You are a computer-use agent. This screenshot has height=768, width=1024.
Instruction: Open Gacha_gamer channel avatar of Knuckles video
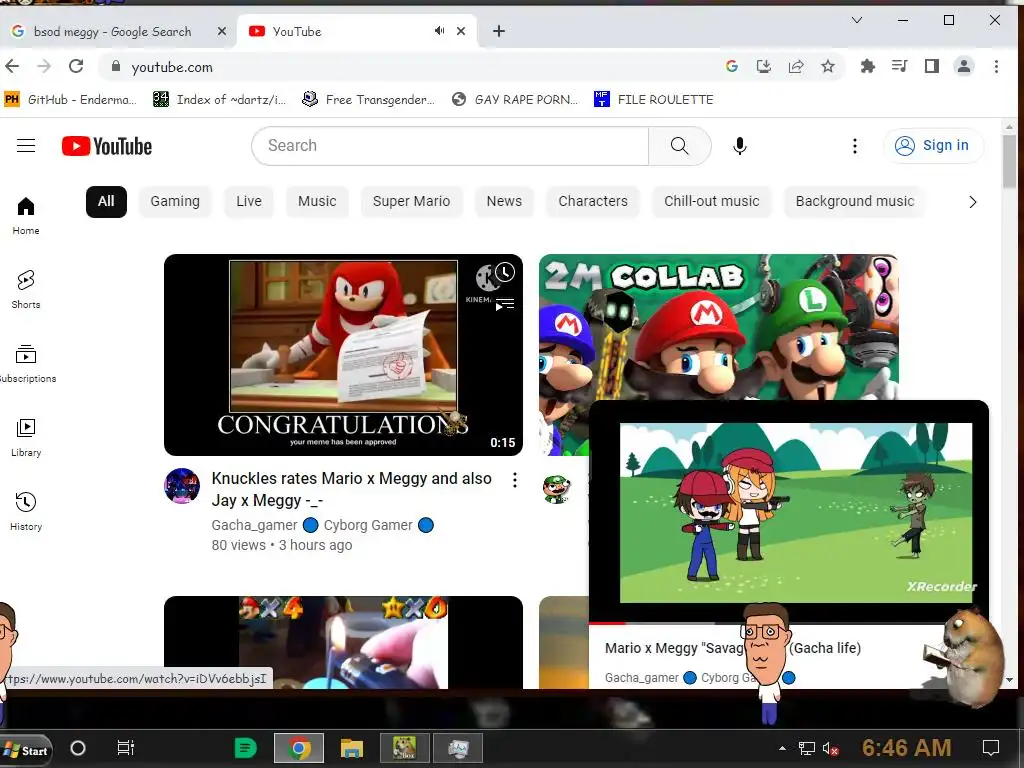coord(182,486)
